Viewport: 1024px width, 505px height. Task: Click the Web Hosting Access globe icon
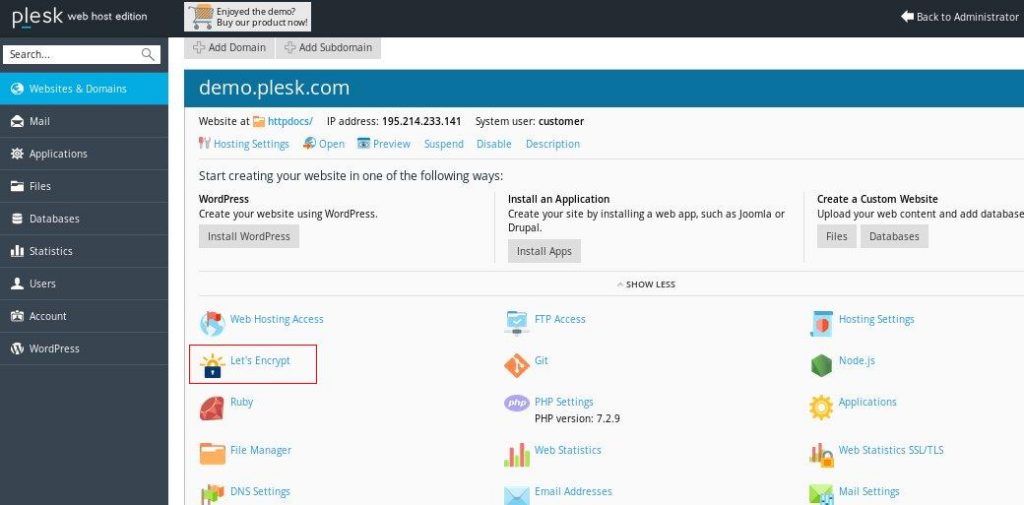tap(212, 323)
